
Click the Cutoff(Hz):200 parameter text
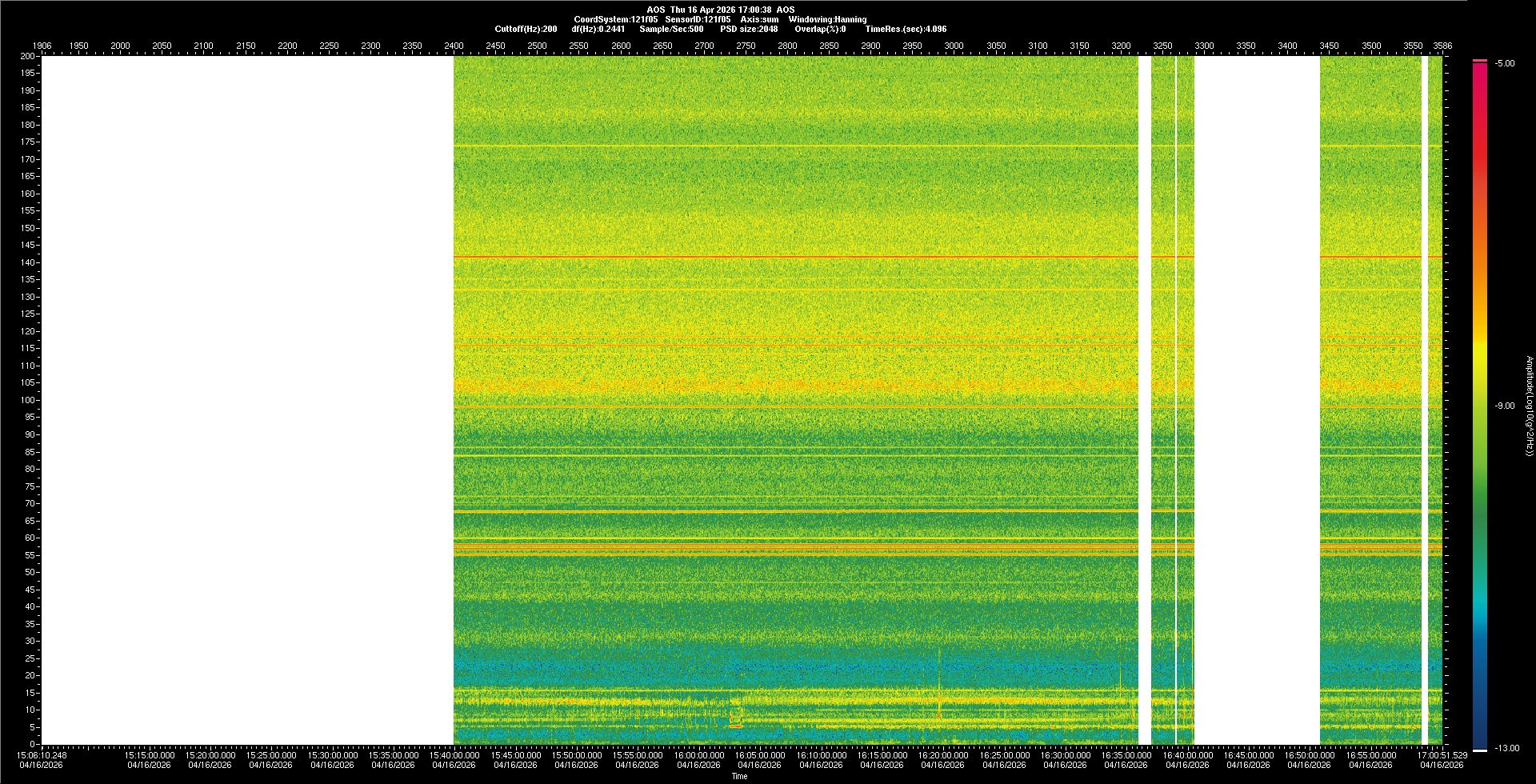tap(526, 29)
